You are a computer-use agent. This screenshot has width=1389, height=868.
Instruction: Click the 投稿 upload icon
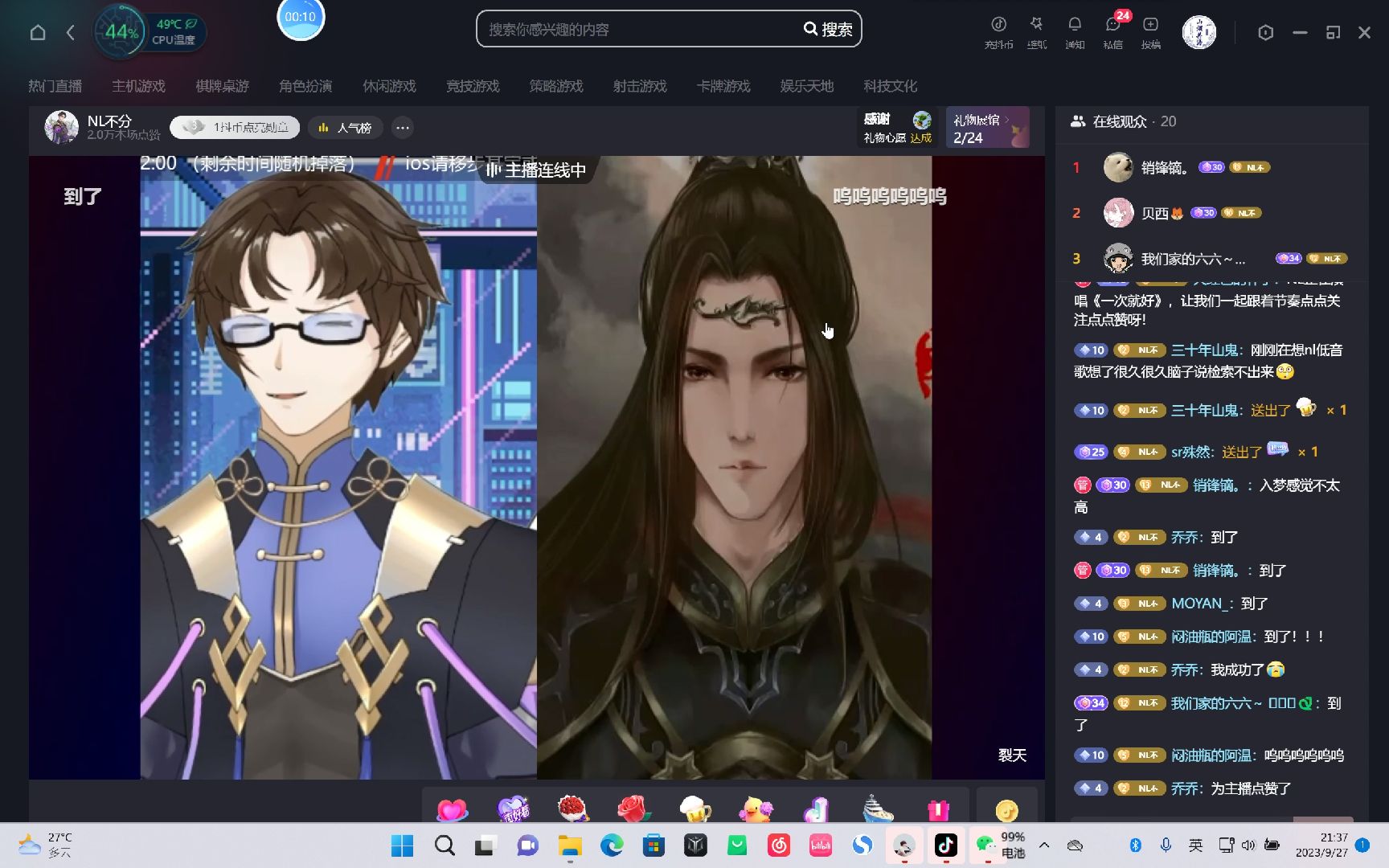(x=1151, y=32)
